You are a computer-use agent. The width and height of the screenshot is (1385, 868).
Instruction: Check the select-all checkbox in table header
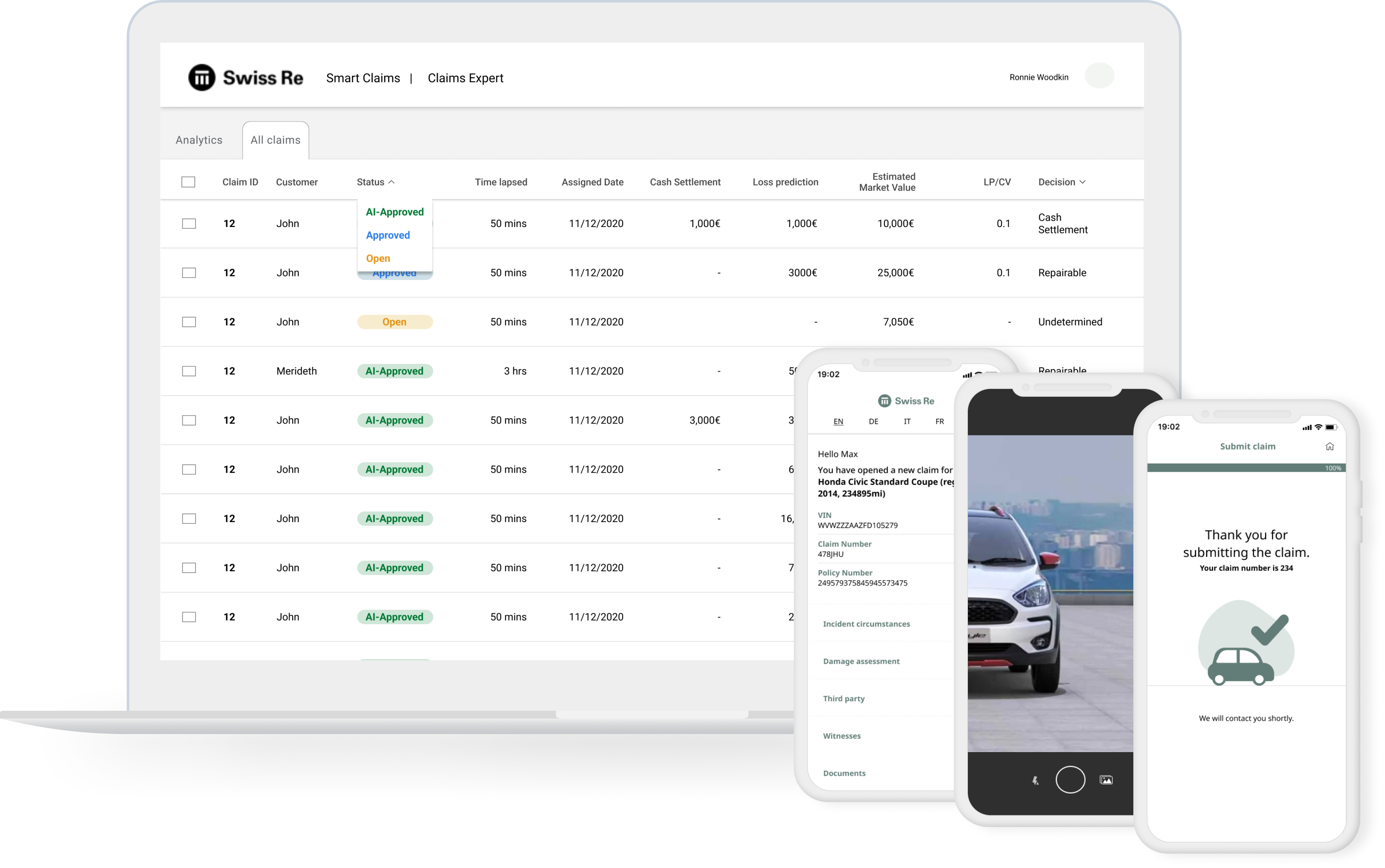[188, 182]
